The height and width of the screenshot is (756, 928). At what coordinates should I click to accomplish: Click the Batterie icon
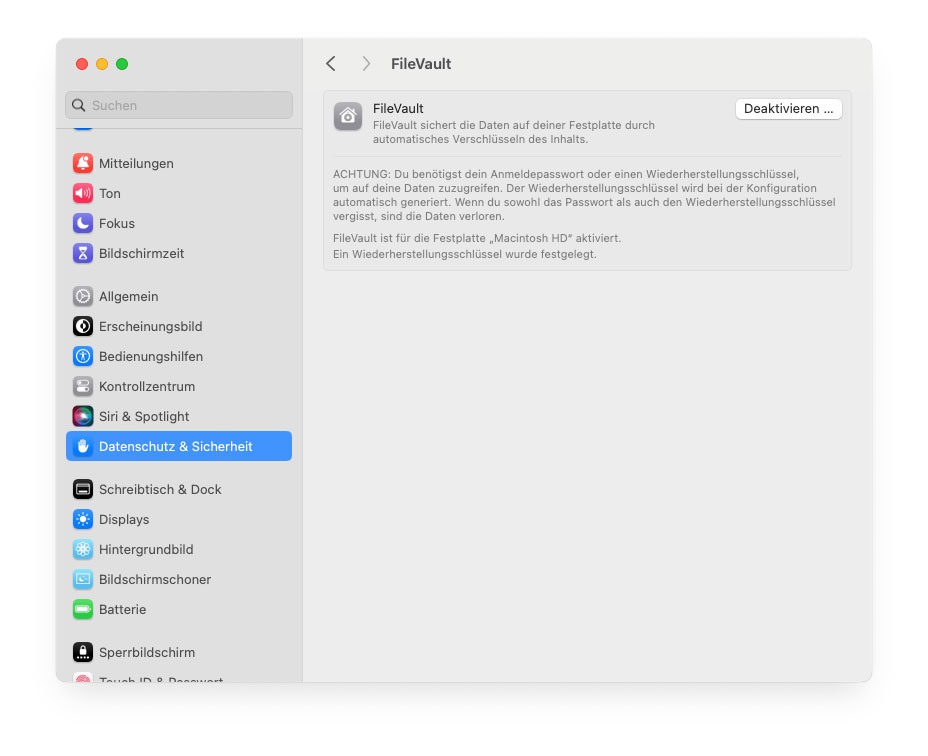(x=83, y=609)
